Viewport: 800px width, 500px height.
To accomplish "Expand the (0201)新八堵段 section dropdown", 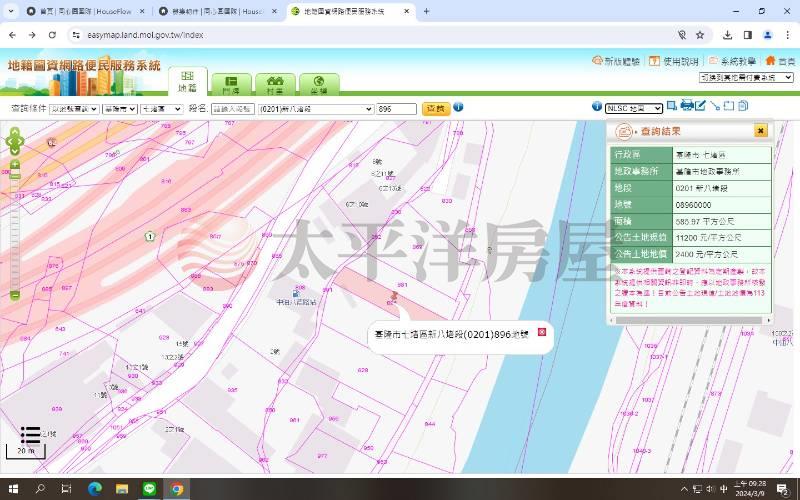I will click(316, 108).
